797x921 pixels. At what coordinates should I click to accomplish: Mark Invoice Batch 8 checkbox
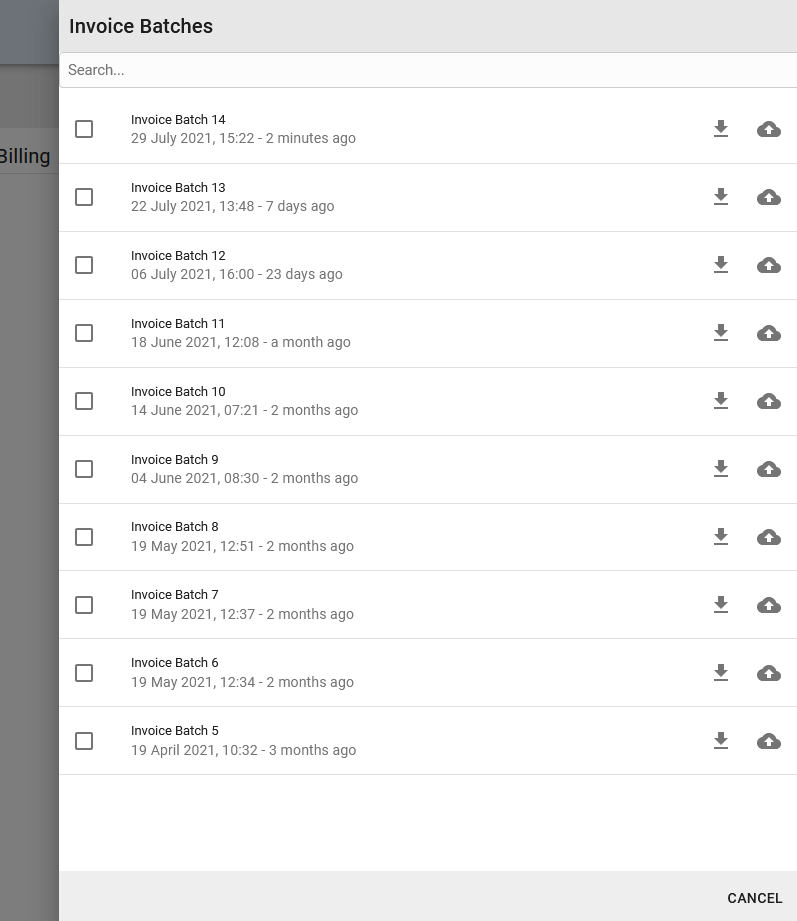[x=84, y=537]
